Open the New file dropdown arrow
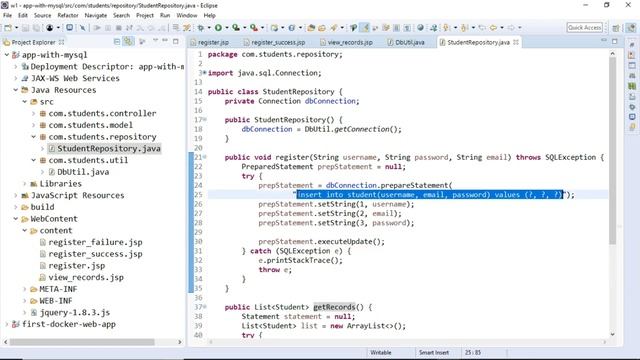 coord(16,28)
